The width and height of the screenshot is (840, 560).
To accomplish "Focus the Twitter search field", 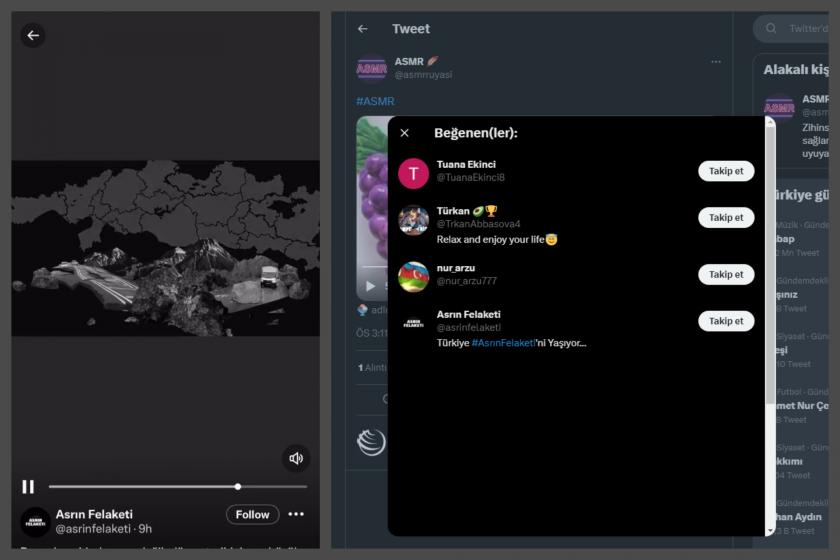I will click(791, 28).
